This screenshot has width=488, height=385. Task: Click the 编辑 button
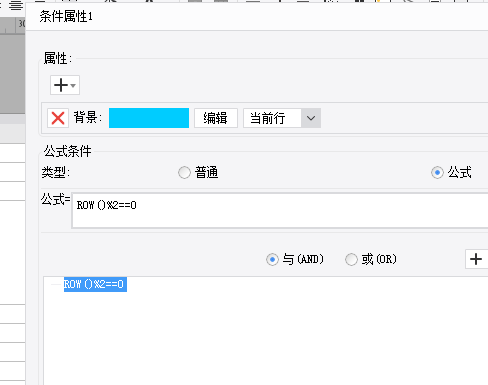point(216,118)
